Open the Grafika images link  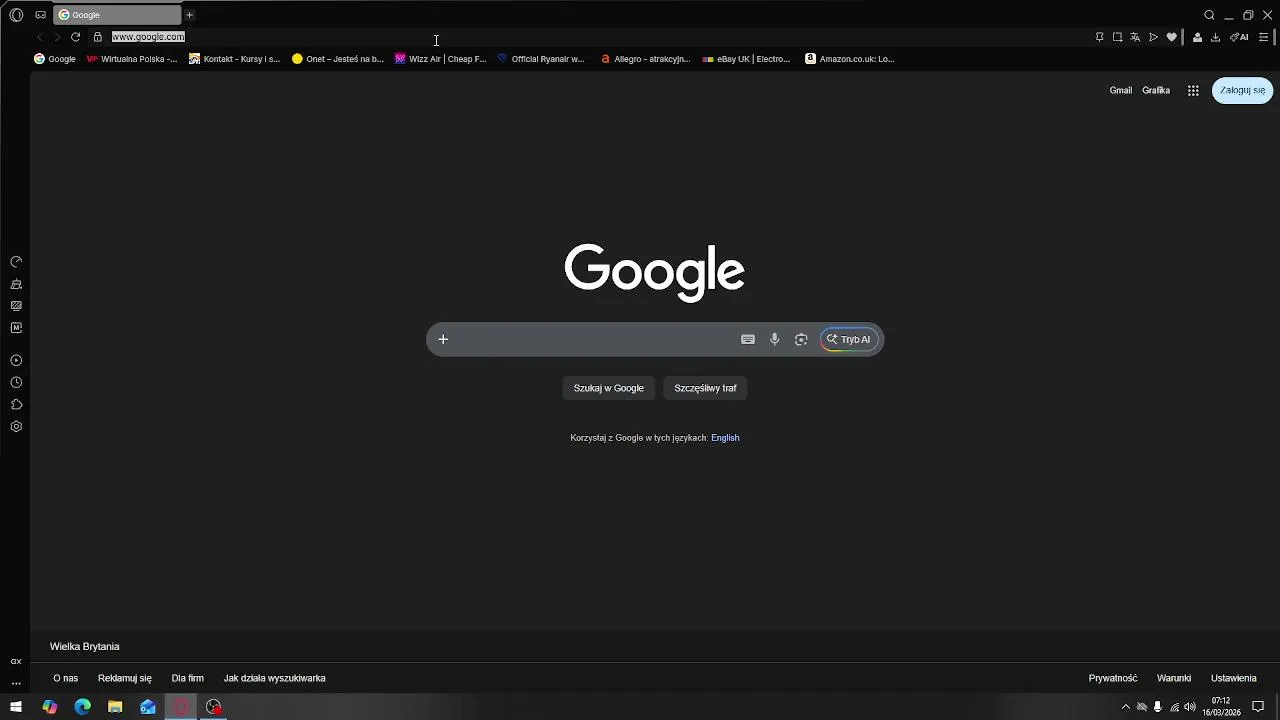(x=1156, y=90)
